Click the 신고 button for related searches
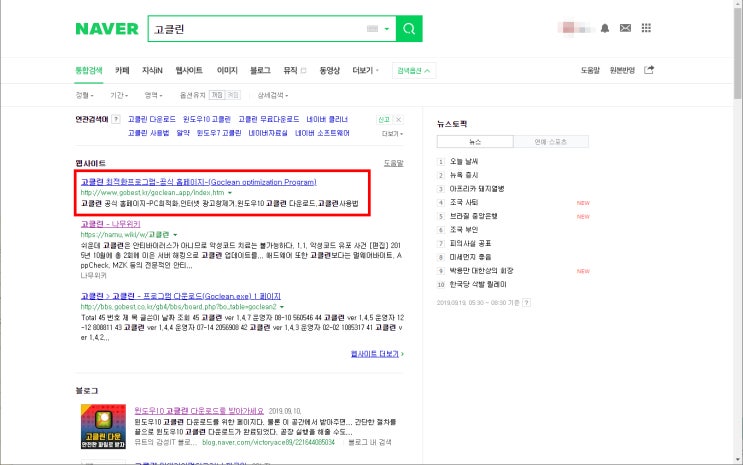The image size is (743, 465). [384, 119]
